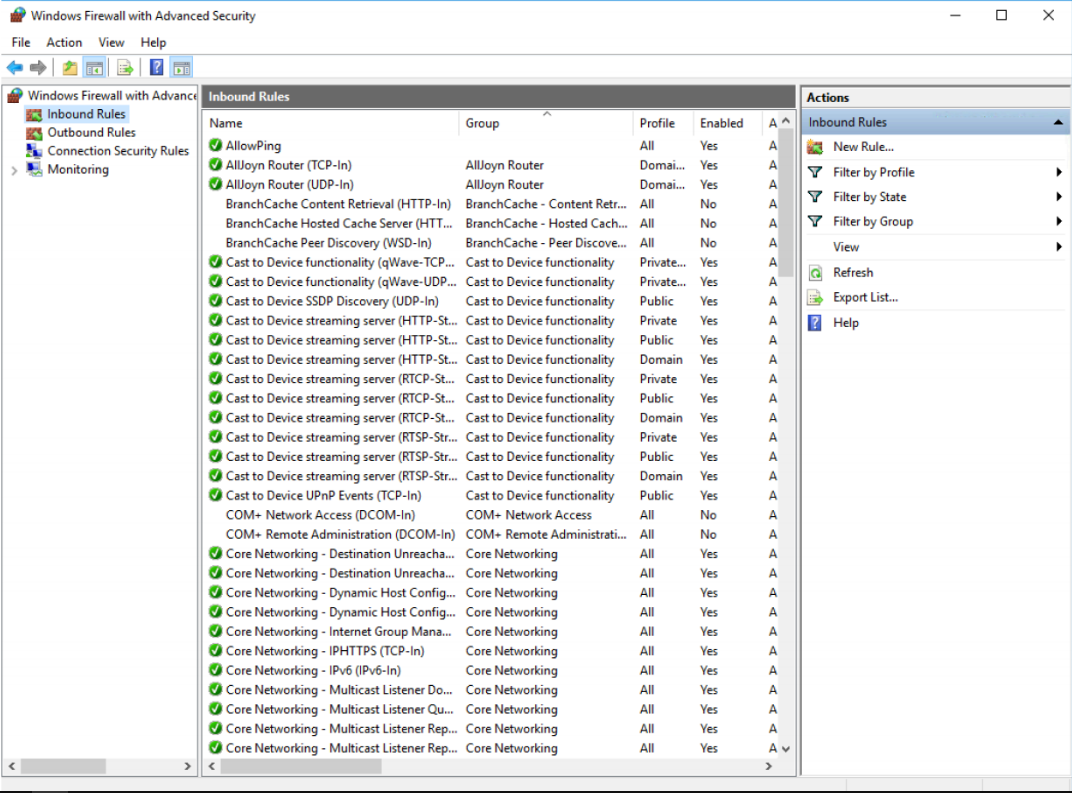1072x793 pixels.
Task: Select Inbound Rules in the console tree
Action: 86,114
